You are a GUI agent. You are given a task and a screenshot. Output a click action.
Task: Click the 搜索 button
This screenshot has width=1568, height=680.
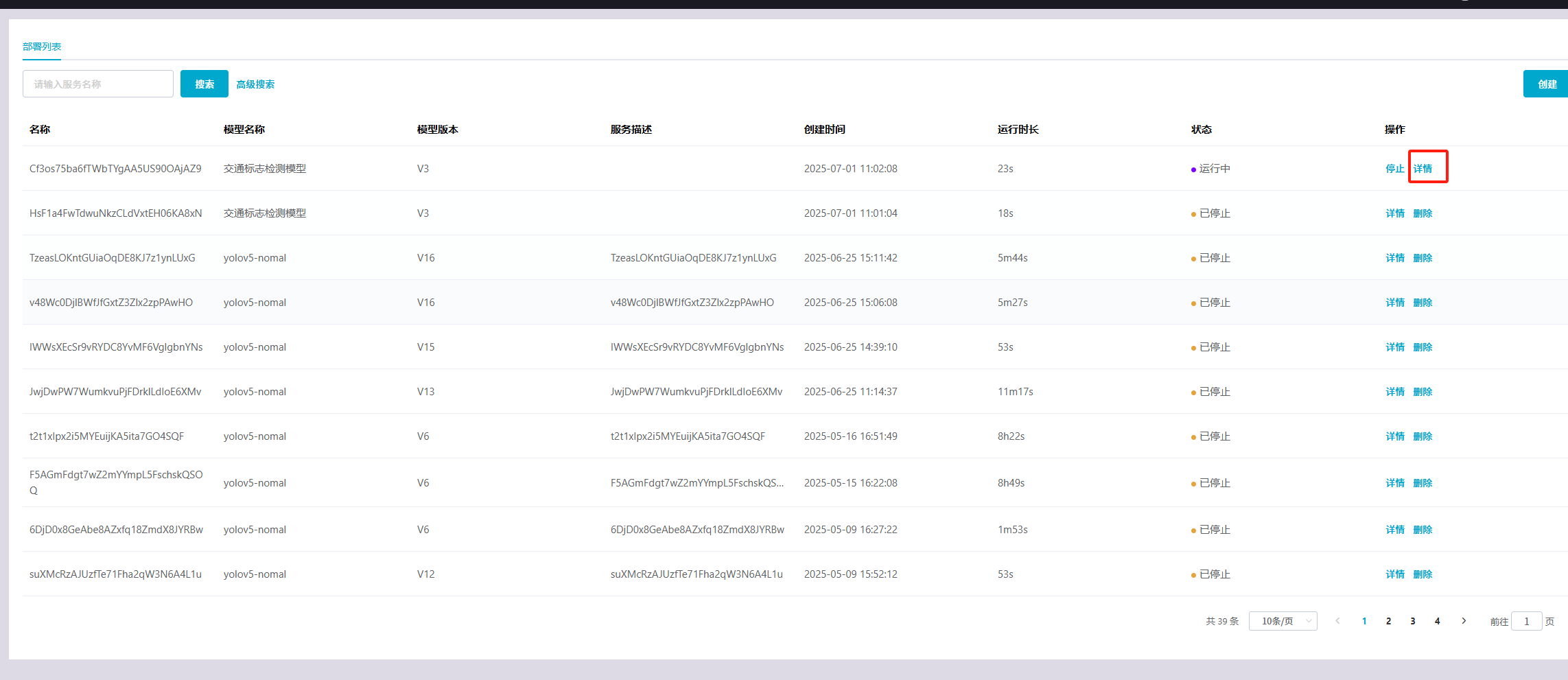pyautogui.click(x=204, y=84)
